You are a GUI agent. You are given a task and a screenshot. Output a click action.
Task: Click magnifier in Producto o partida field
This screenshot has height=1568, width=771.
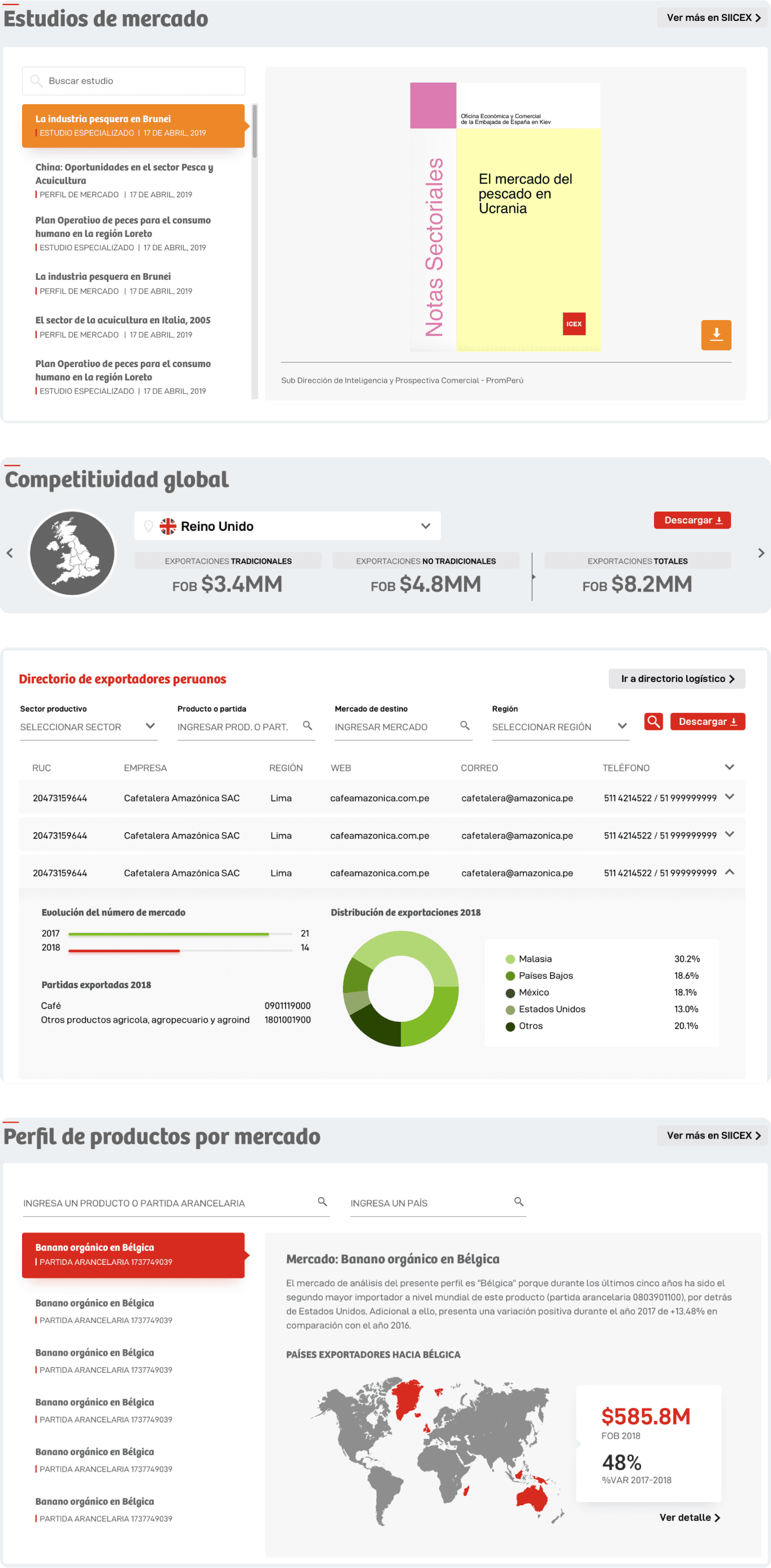307,725
